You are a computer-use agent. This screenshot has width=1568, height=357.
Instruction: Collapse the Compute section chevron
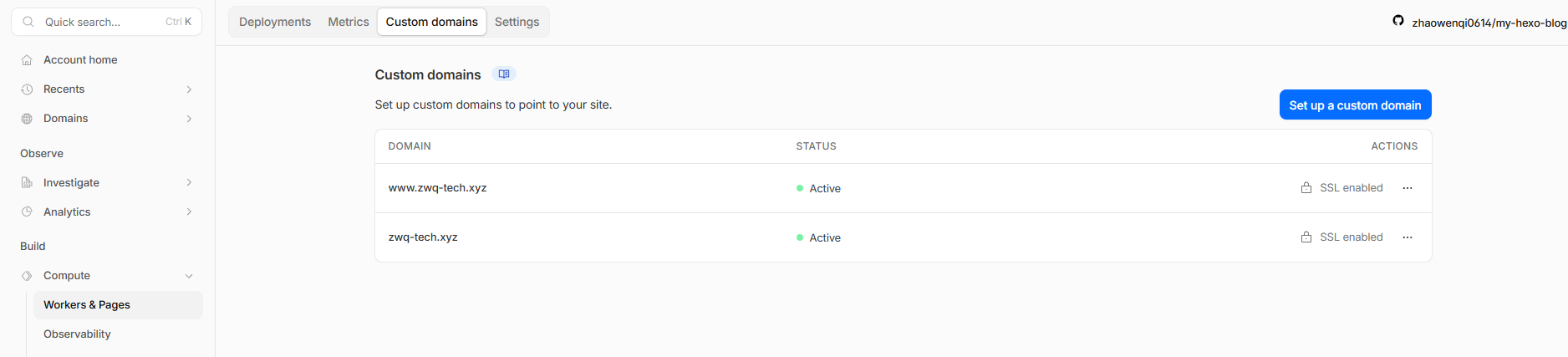[189, 276]
